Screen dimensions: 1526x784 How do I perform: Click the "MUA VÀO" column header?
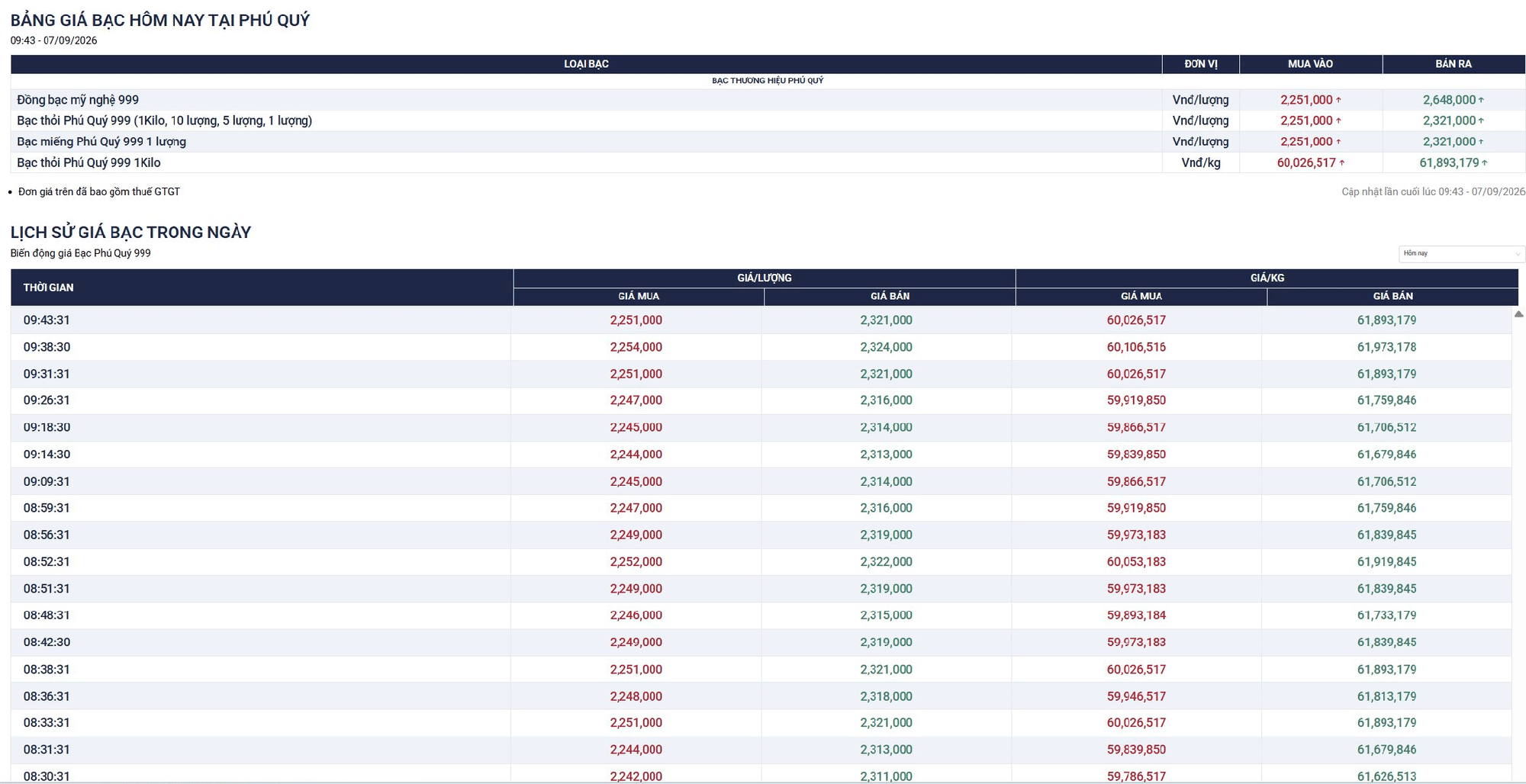[1310, 64]
